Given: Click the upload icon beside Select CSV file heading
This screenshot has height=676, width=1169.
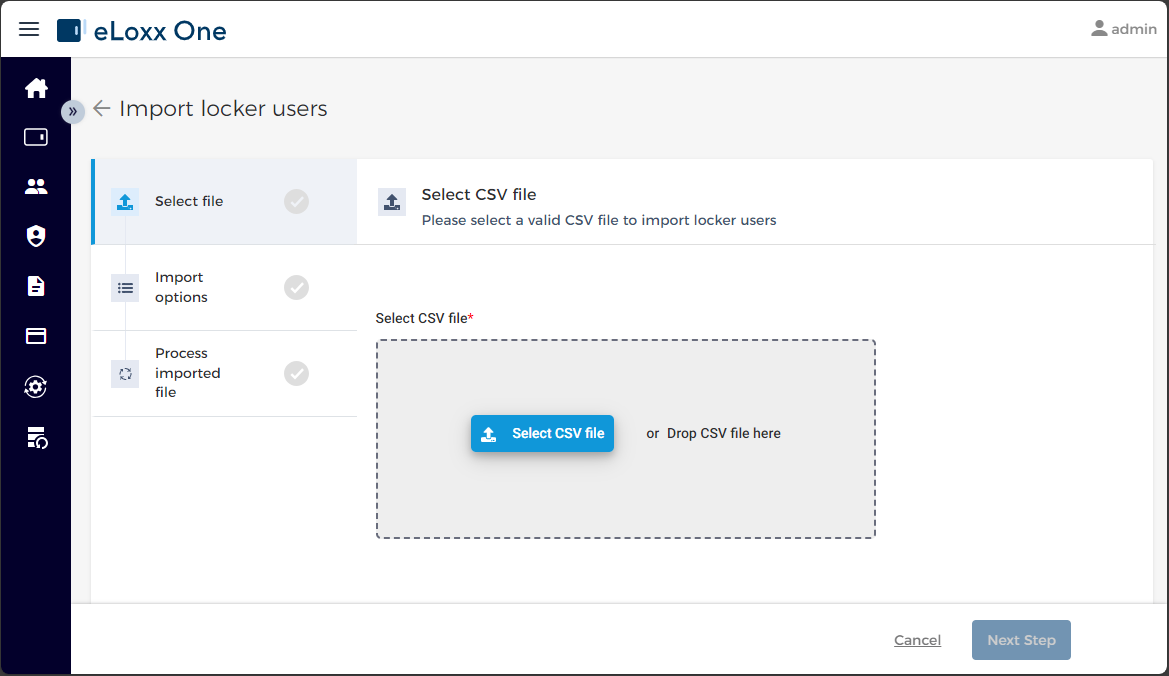Looking at the screenshot, I should (392, 201).
